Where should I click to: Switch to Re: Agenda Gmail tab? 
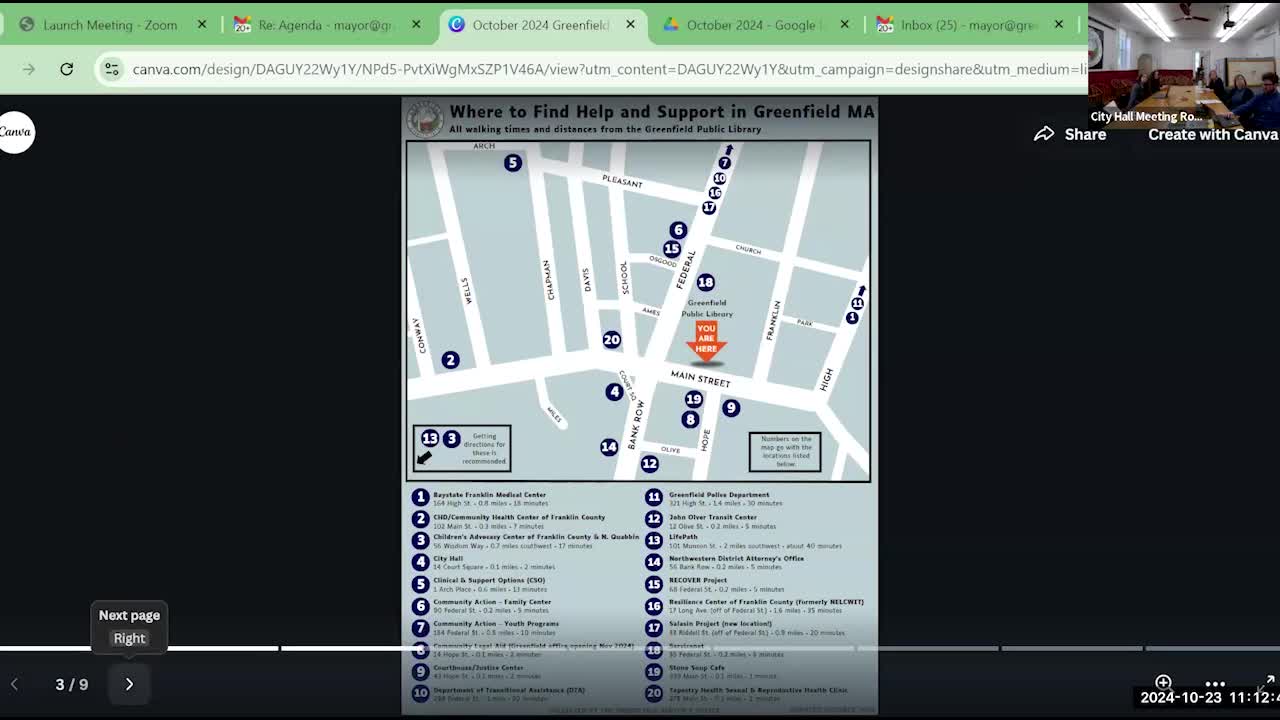click(326, 25)
